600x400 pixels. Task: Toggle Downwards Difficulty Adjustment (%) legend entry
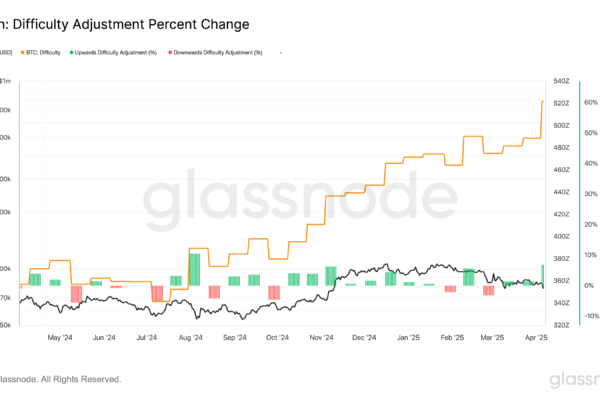215,52
